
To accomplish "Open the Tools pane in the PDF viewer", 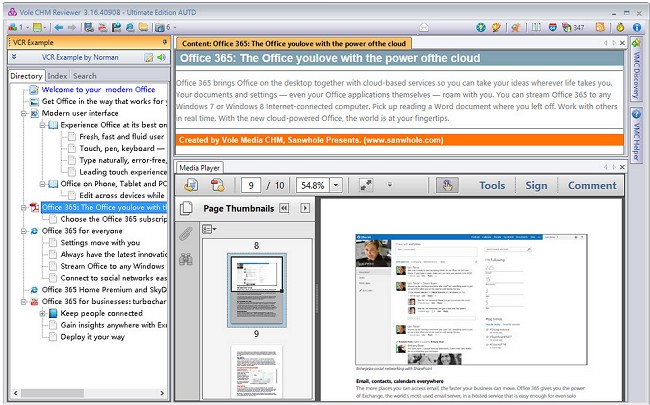I will (492, 185).
